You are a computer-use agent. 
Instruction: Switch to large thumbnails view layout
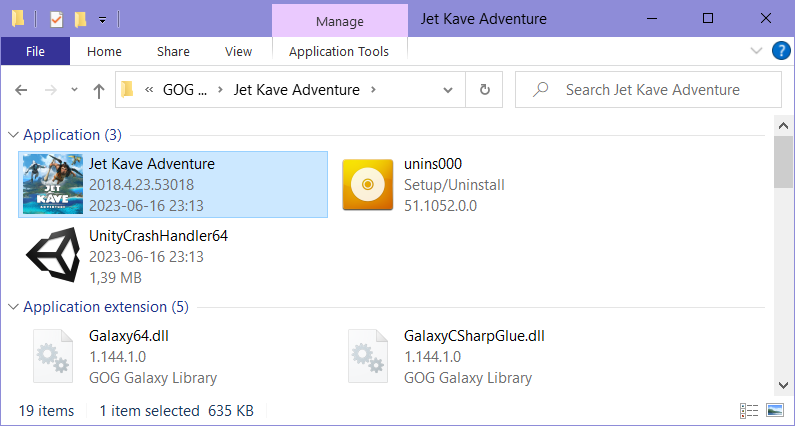775,410
